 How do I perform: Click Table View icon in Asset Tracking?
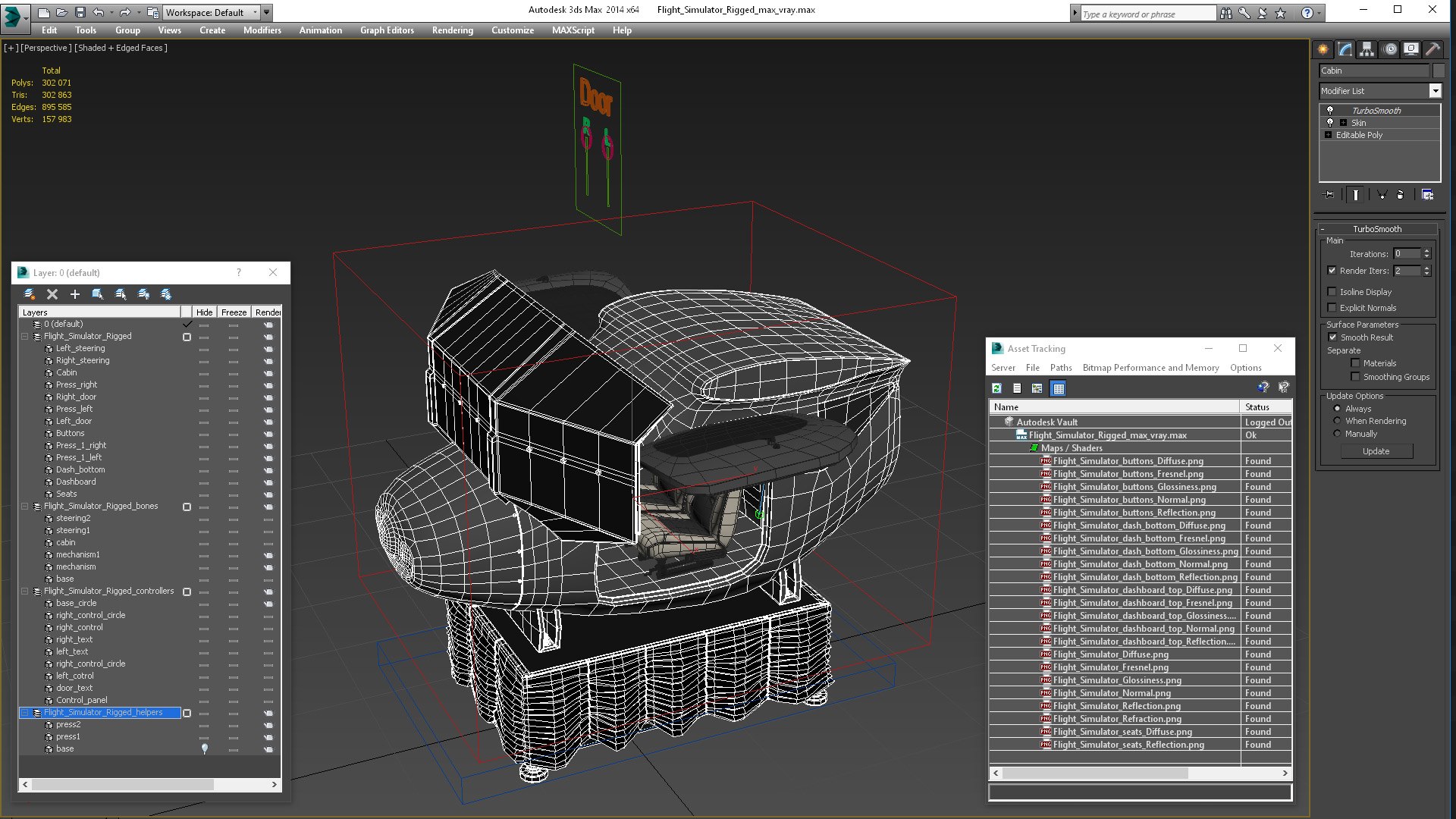click(1059, 388)
